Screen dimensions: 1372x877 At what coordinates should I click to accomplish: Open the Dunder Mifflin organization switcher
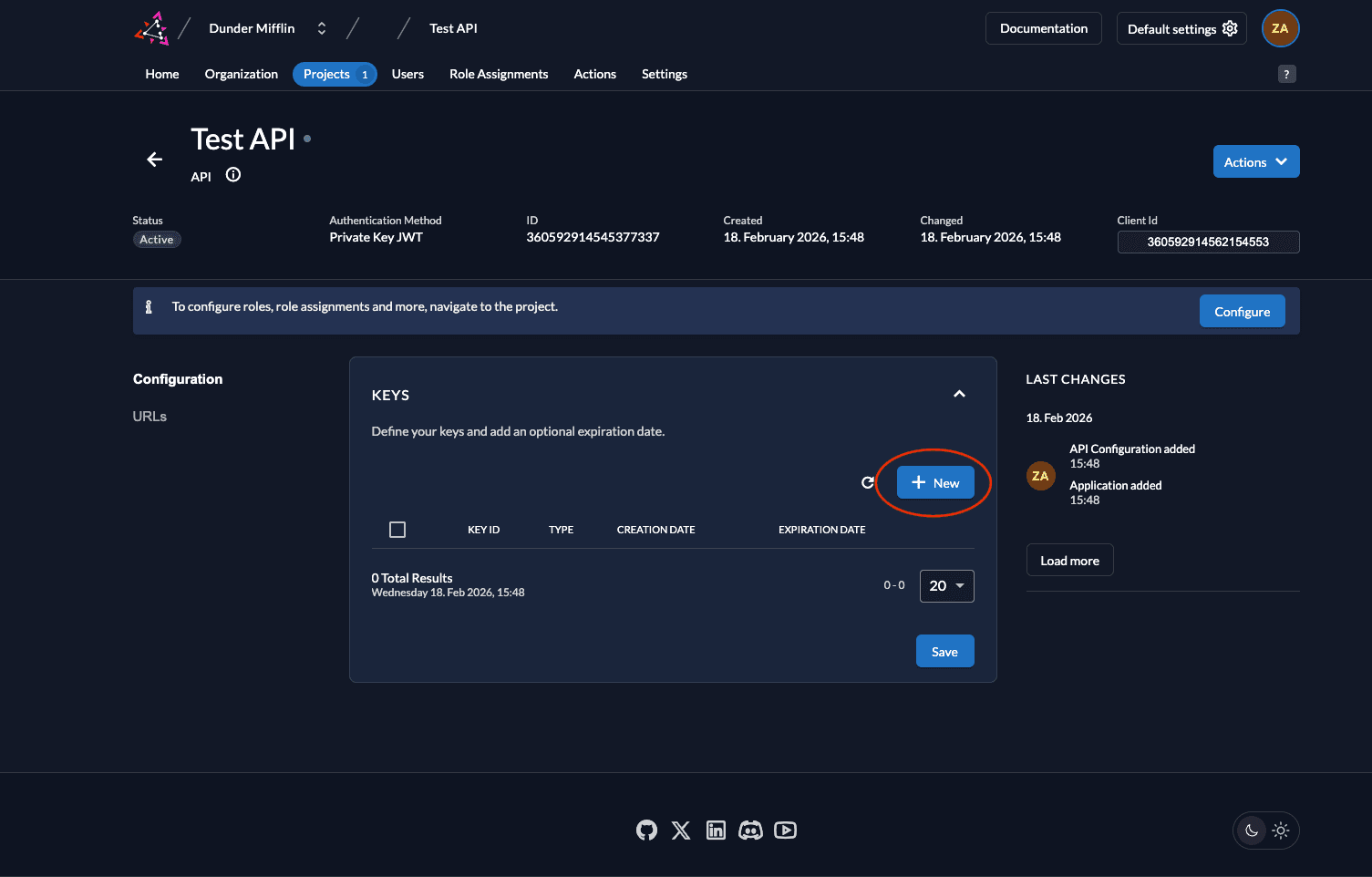point(322,28)
